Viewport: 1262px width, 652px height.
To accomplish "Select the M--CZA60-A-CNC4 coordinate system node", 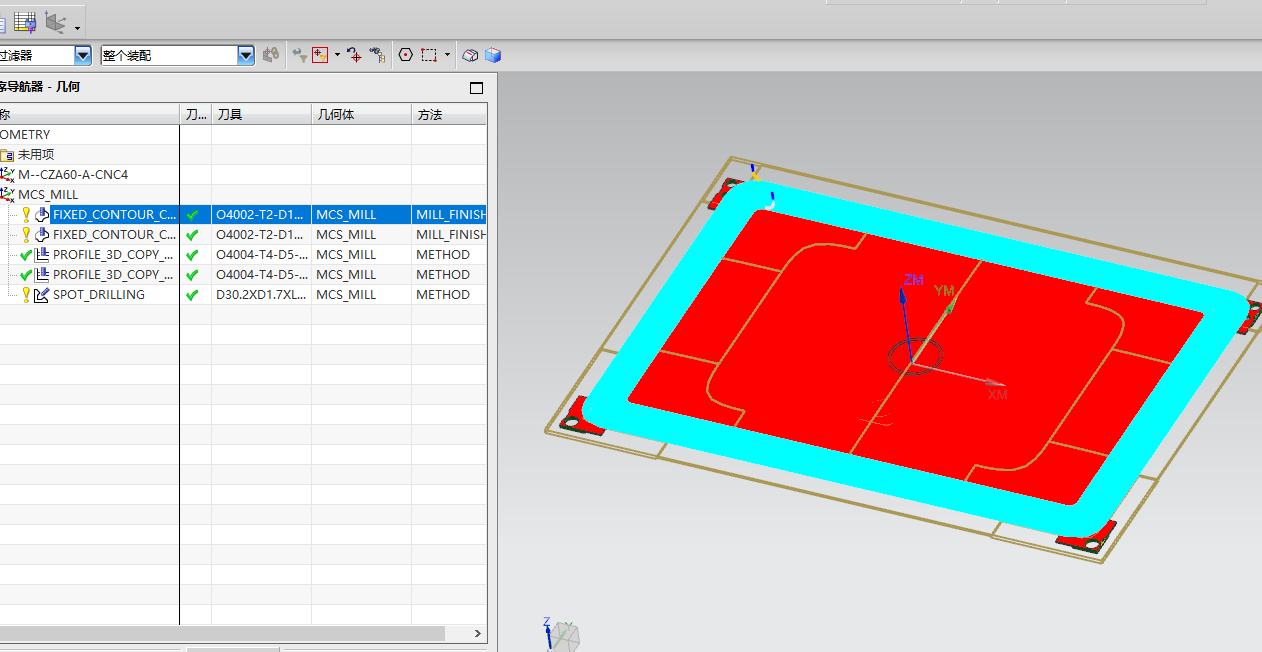I will click(73, 174).
